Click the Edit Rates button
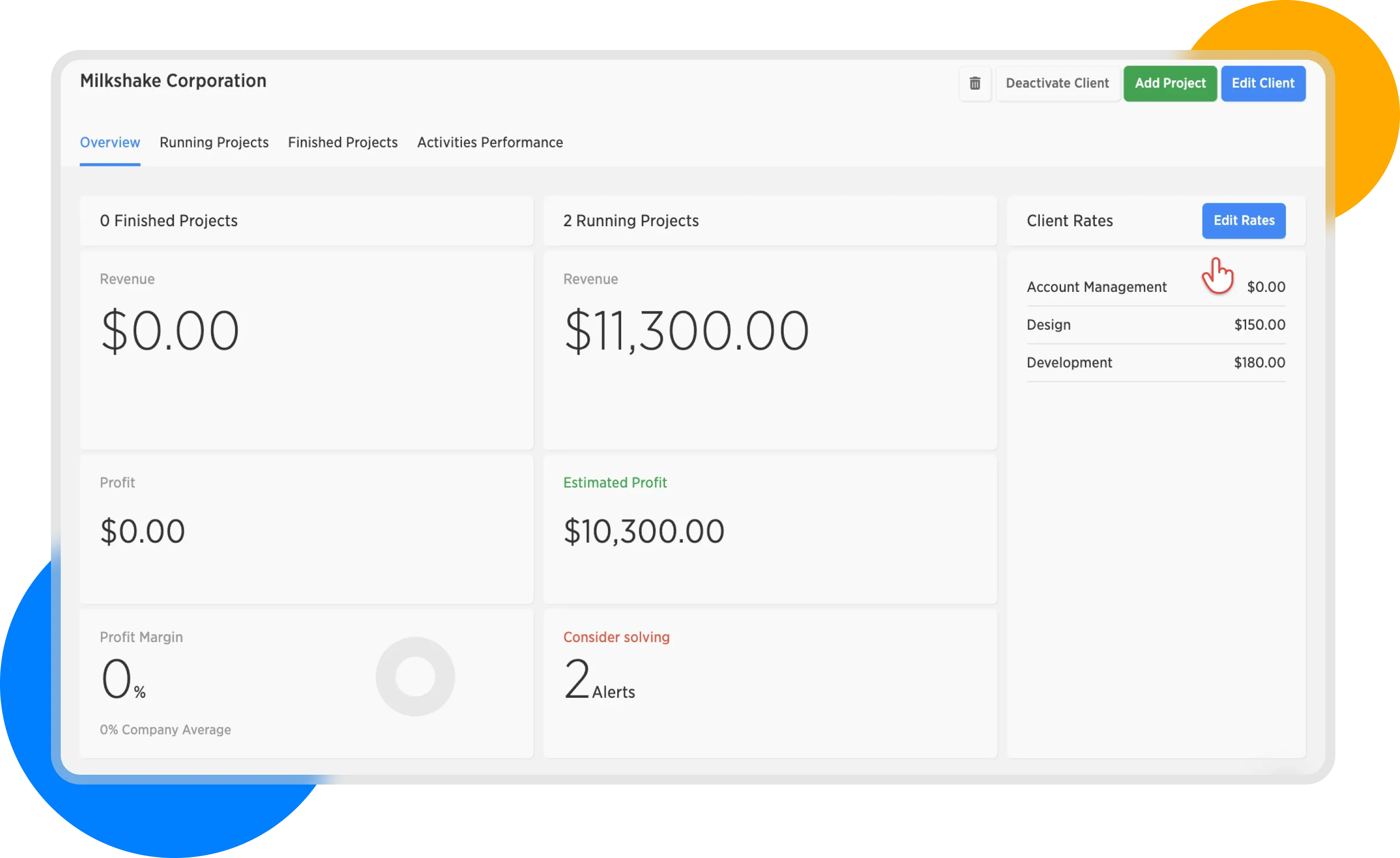 [x=1243, y=220]
